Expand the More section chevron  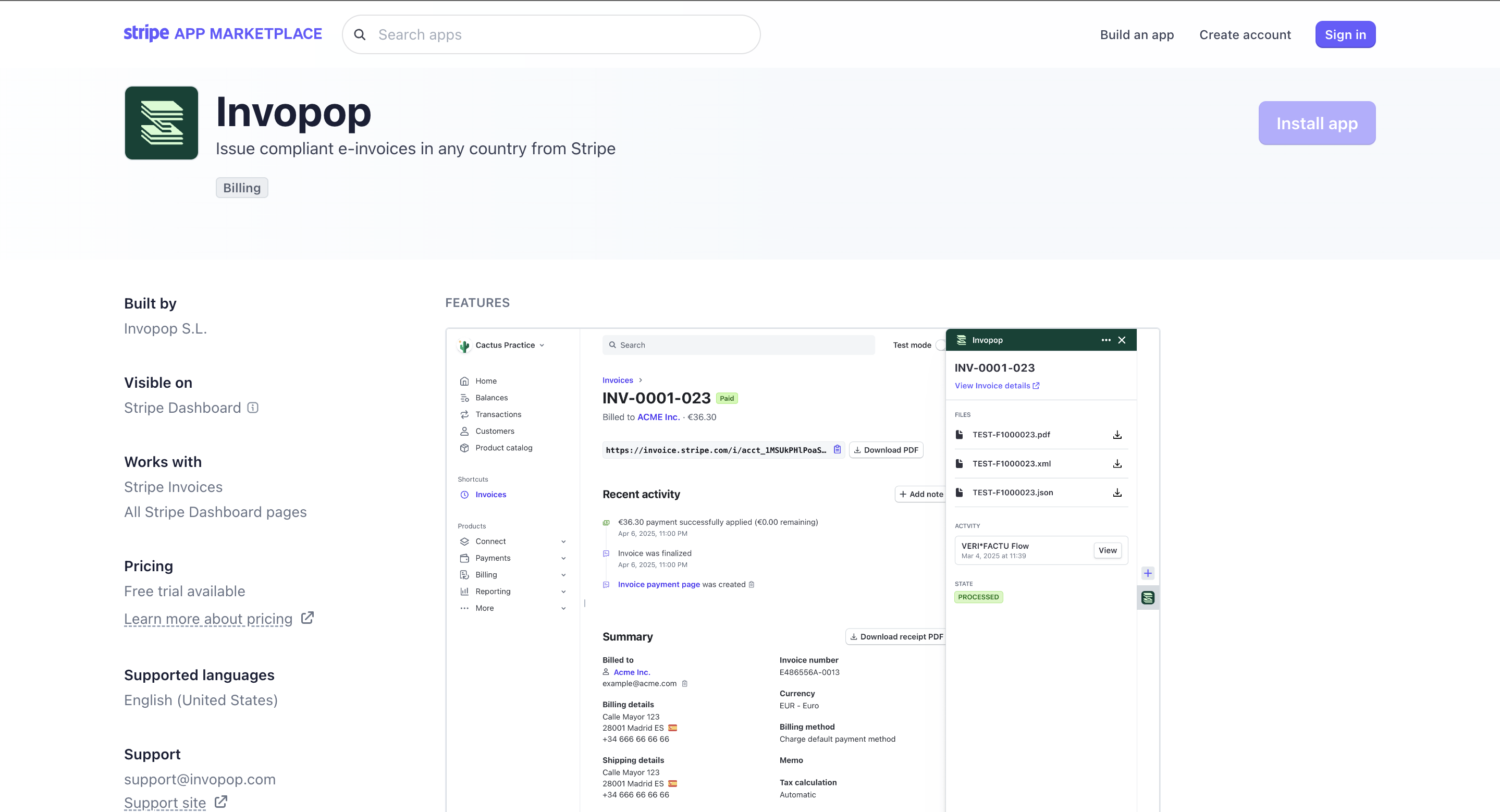563,608
